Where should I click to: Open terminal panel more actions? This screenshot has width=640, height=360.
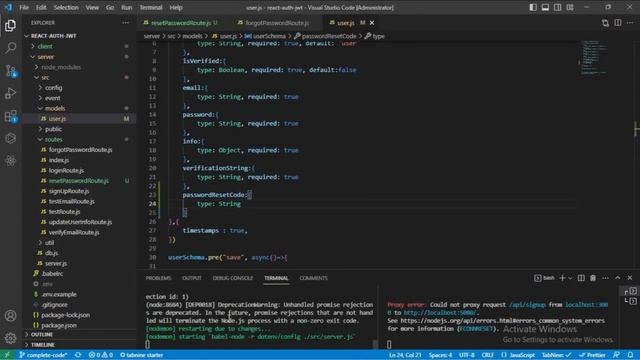click(605, 278)
